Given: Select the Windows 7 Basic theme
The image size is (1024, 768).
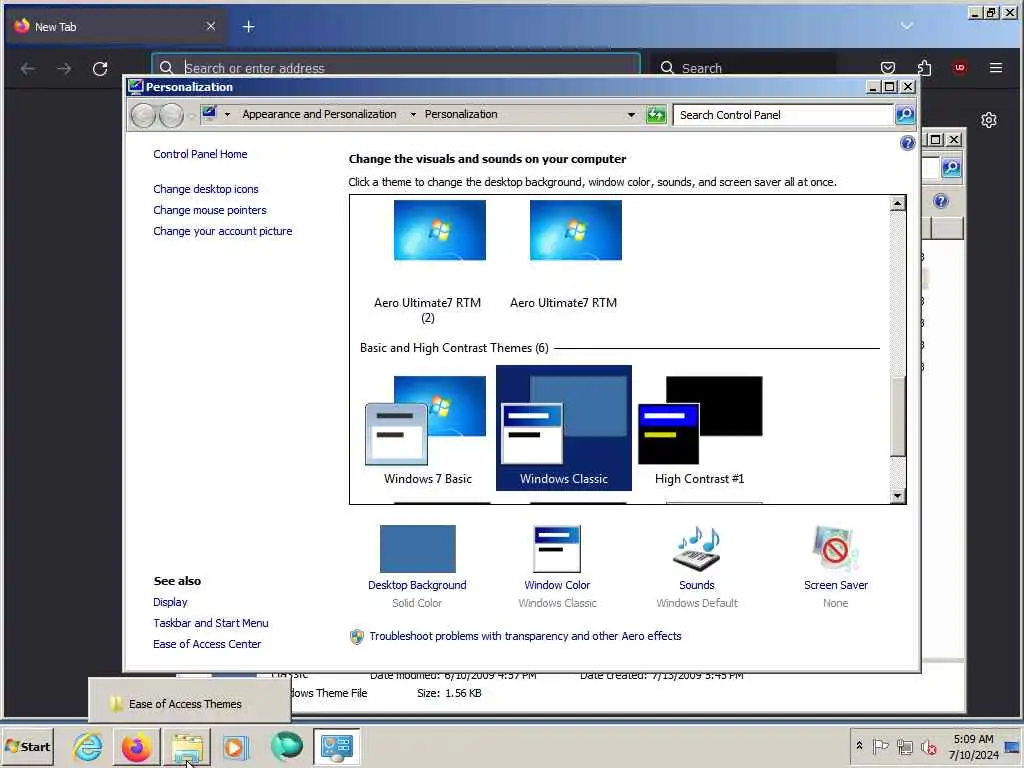Looking at the screenshot, I should [428, 428].
